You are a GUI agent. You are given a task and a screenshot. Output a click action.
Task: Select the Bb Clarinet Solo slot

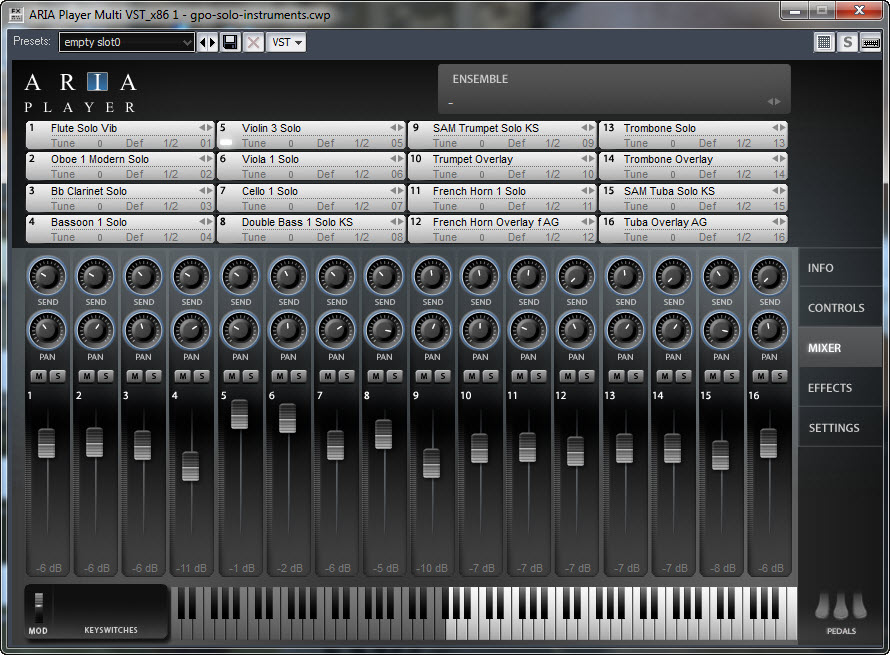[120, 198]
